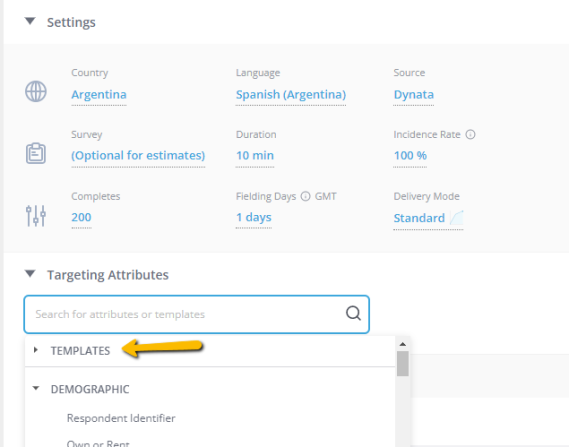Click the Fielding Days info icon

click(306, 196)
